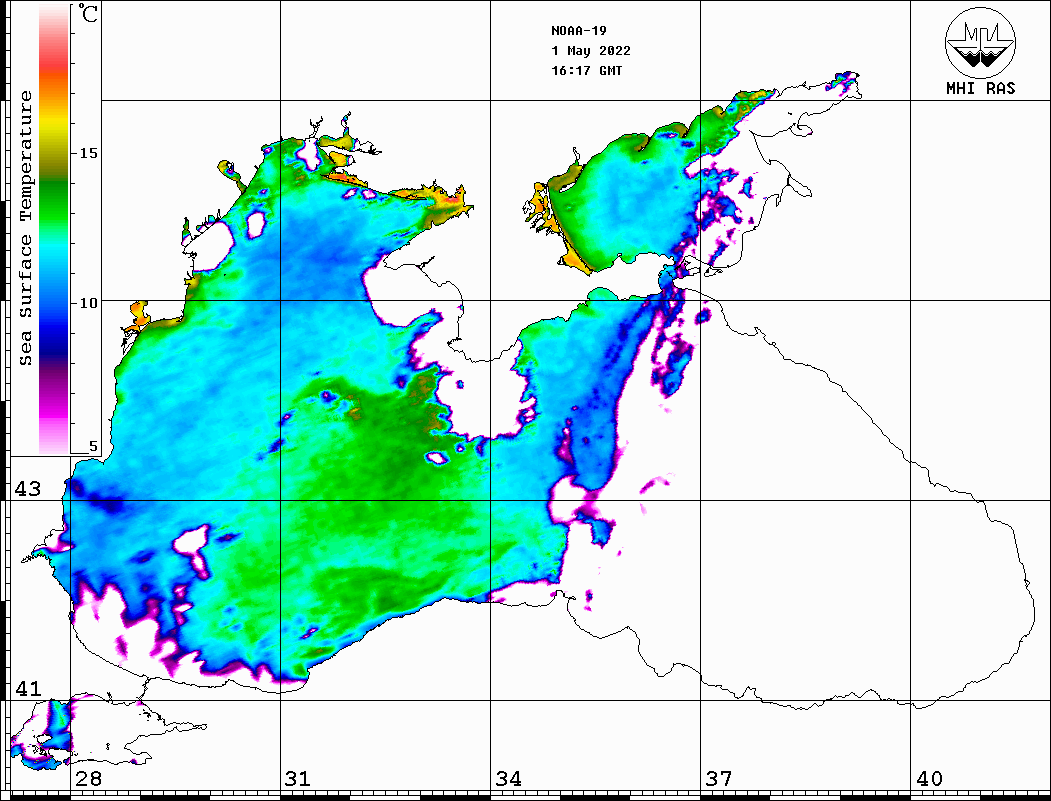Click the MHI RAS text label
The height and width of the screenshot is (801, 1051).
[x=980, y=88]
